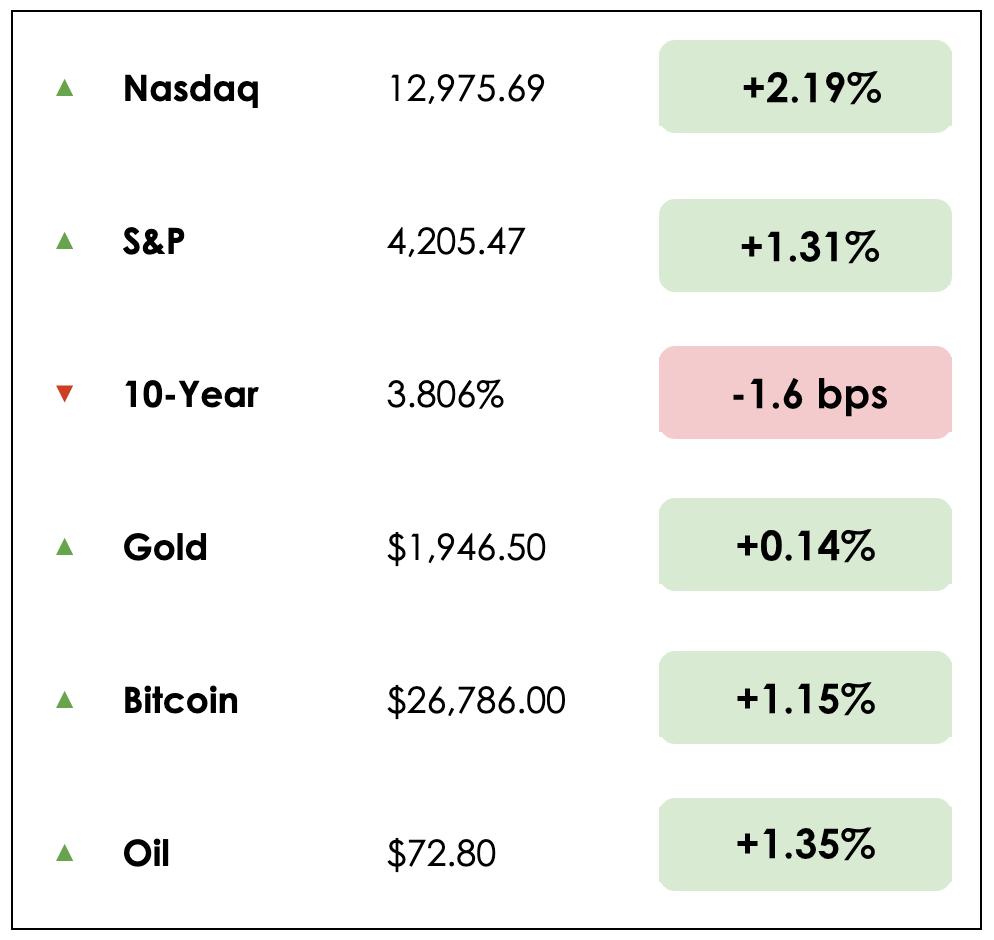Click the Bitcoin price $26,786.00
Viewport: 994px width, 940px height.
pos(476,701)
